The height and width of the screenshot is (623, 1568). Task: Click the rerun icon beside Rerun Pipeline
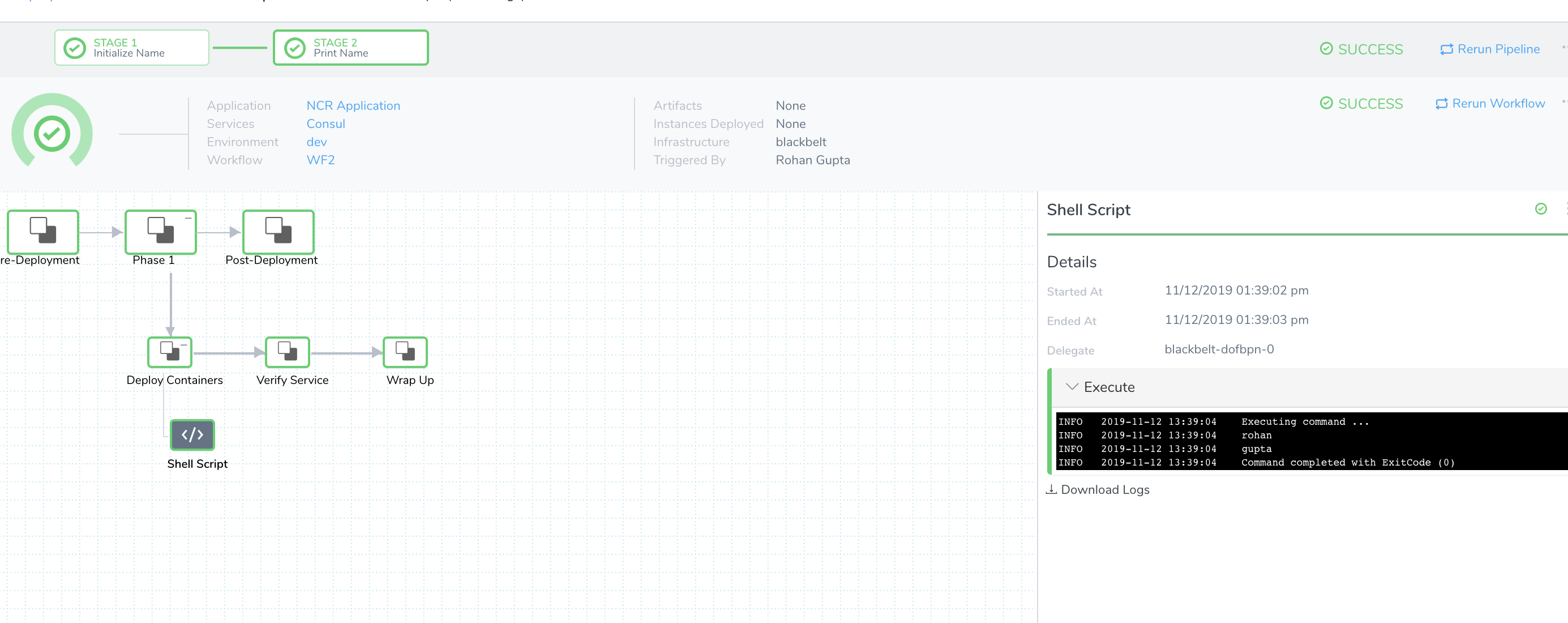[x=1446, y=49]
